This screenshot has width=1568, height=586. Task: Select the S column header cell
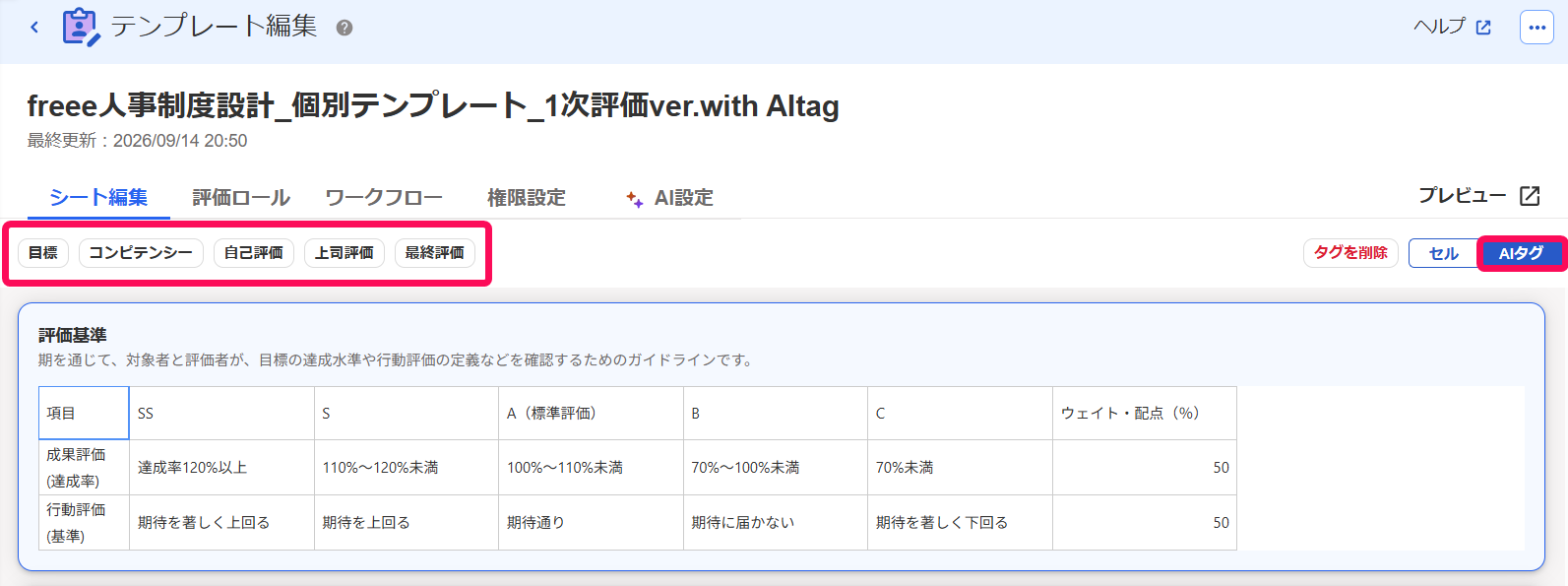[407, 413]
